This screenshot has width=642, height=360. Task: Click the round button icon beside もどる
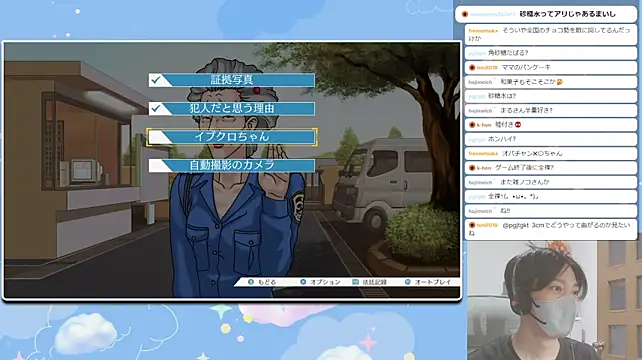tap(251, 282)
